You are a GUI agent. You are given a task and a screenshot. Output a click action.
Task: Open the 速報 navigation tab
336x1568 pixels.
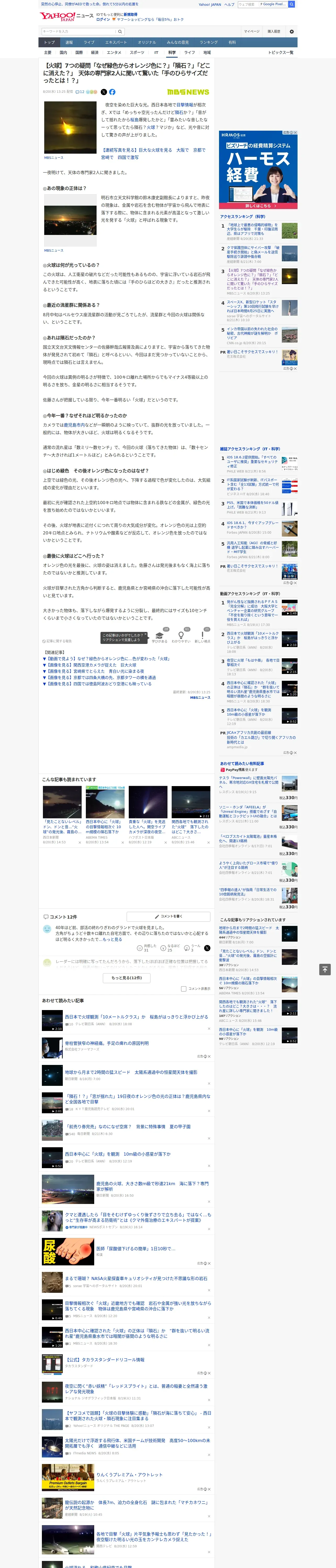(x=69, y=42)
